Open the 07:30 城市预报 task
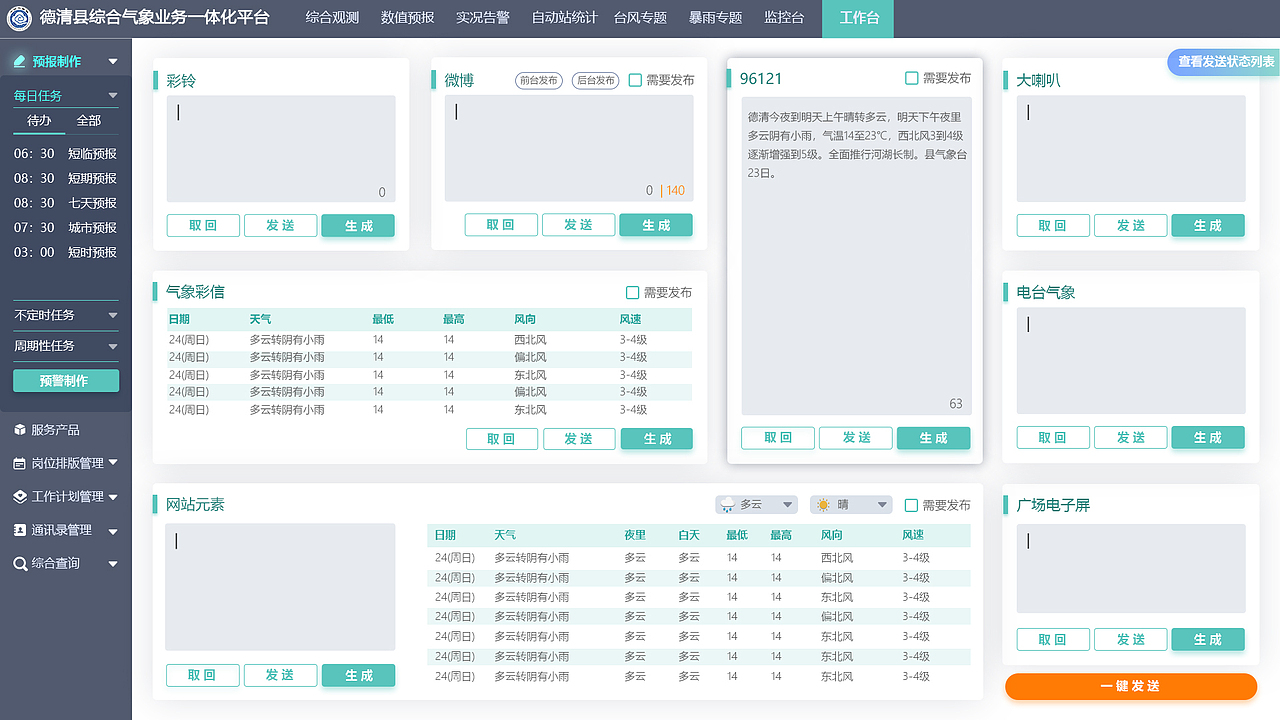Viewport: 1280px width, 720px height. (x=66, y=228)
